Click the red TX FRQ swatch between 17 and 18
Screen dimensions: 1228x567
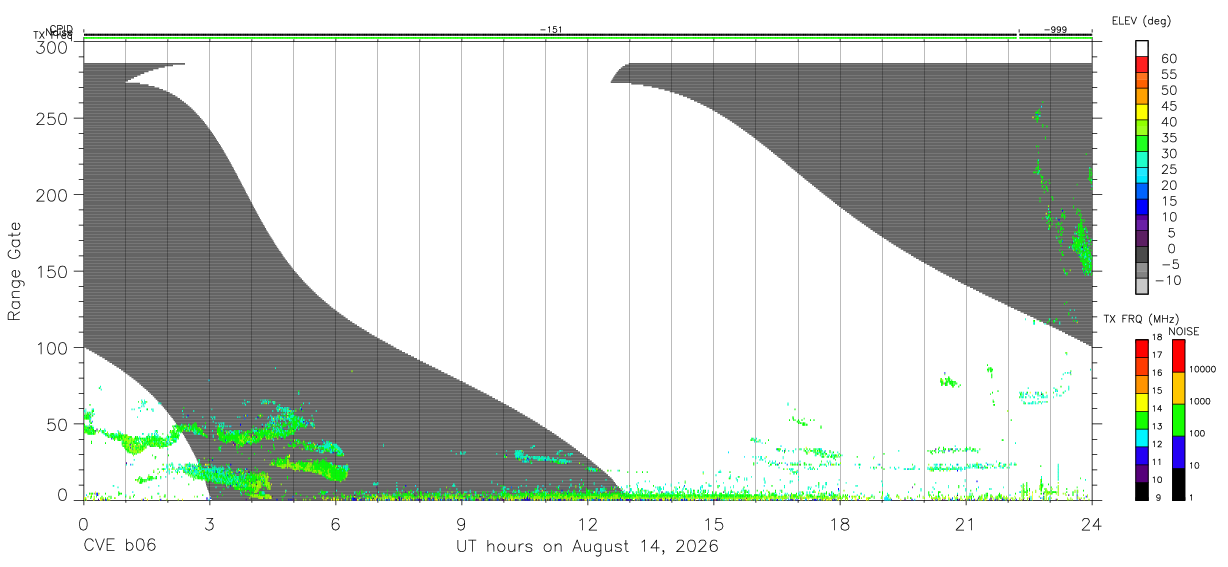coord(1141,349)
